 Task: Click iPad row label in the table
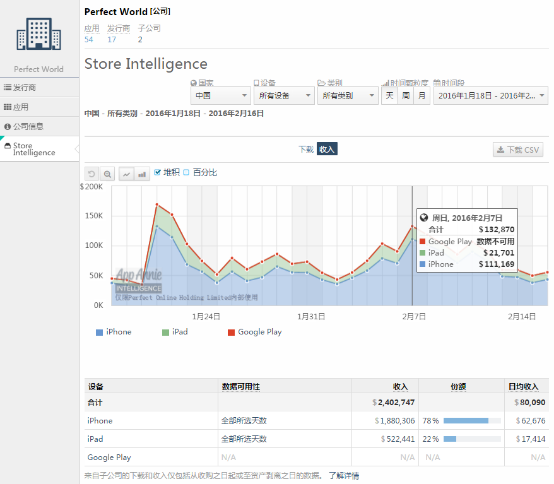95,439
